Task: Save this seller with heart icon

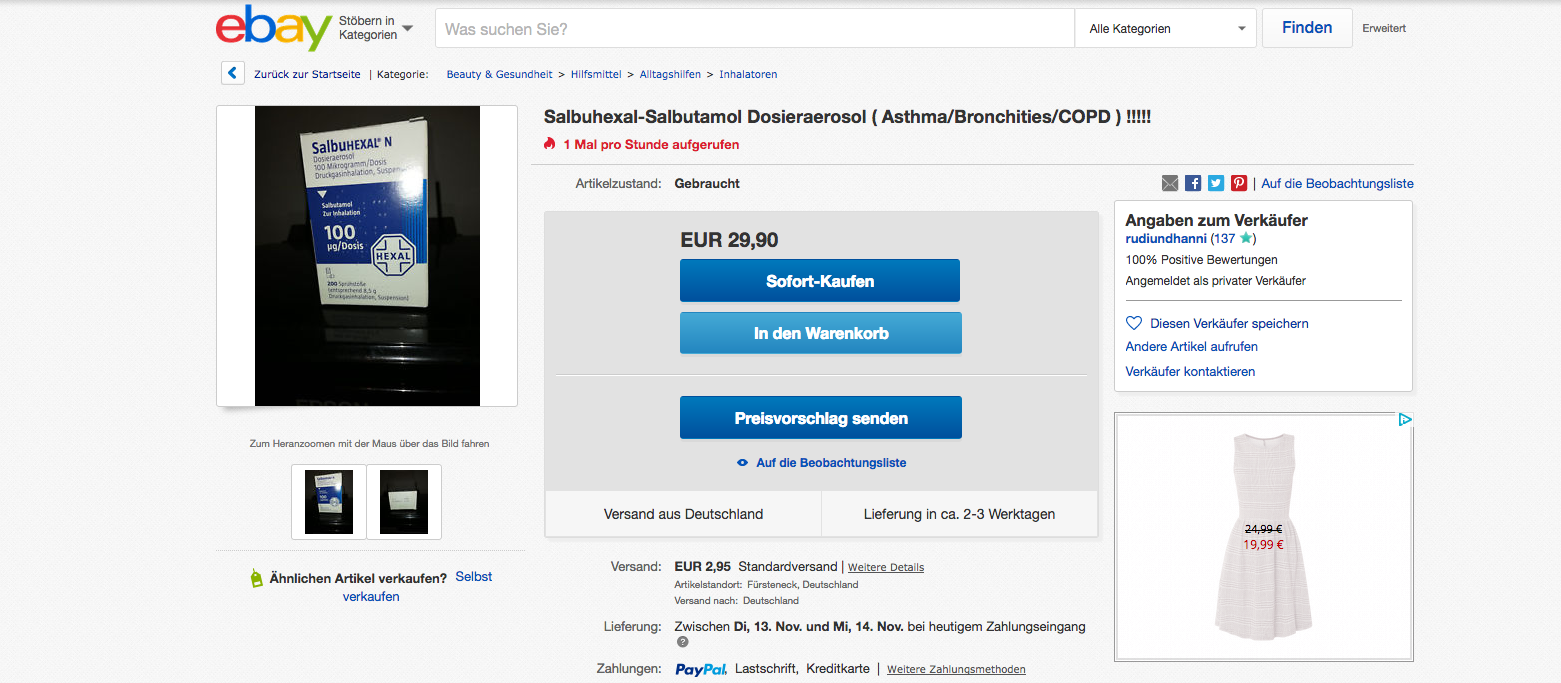Action: pyautogui.click(x=1134, y=323)
